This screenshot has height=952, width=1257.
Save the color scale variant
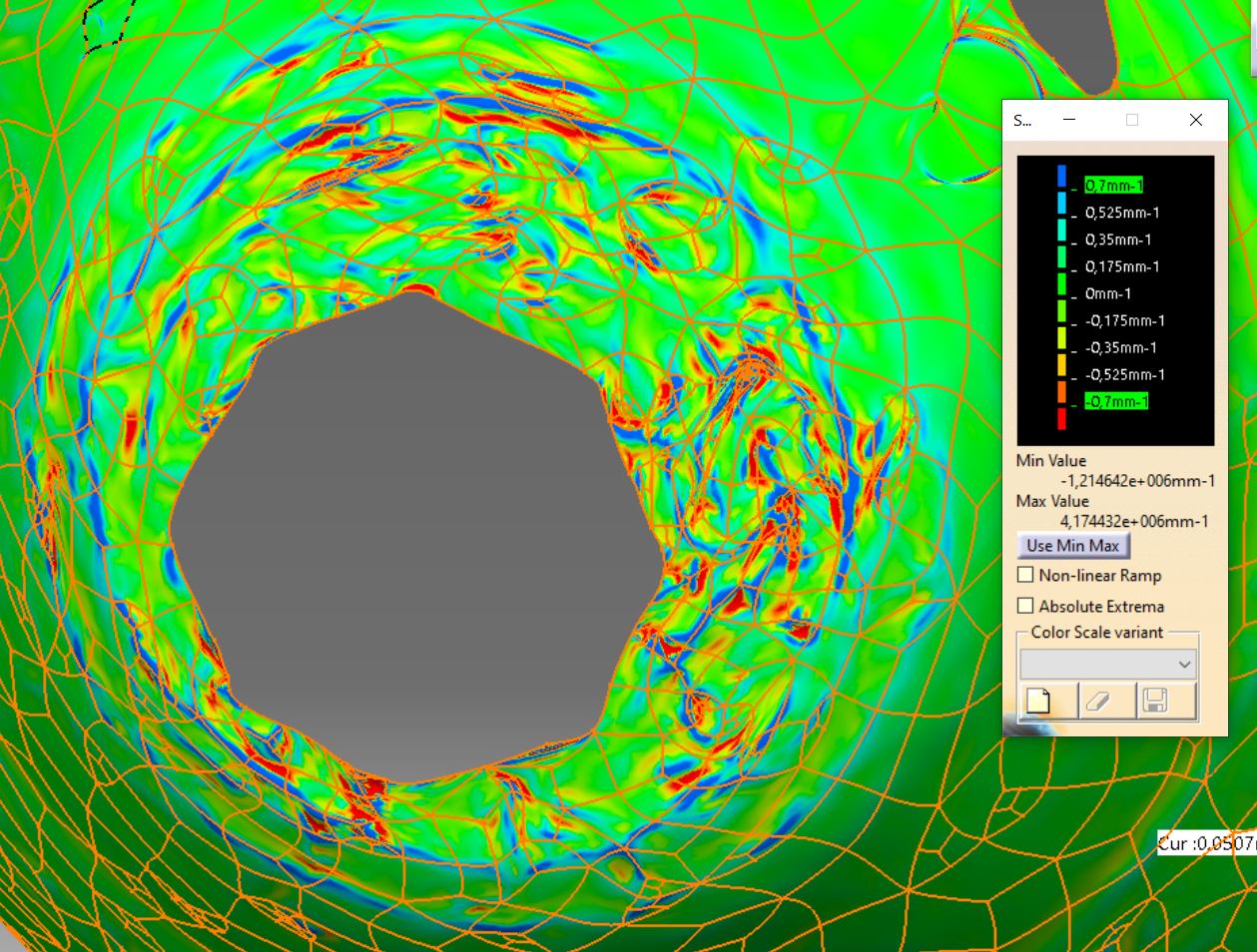coord(1166,701)
